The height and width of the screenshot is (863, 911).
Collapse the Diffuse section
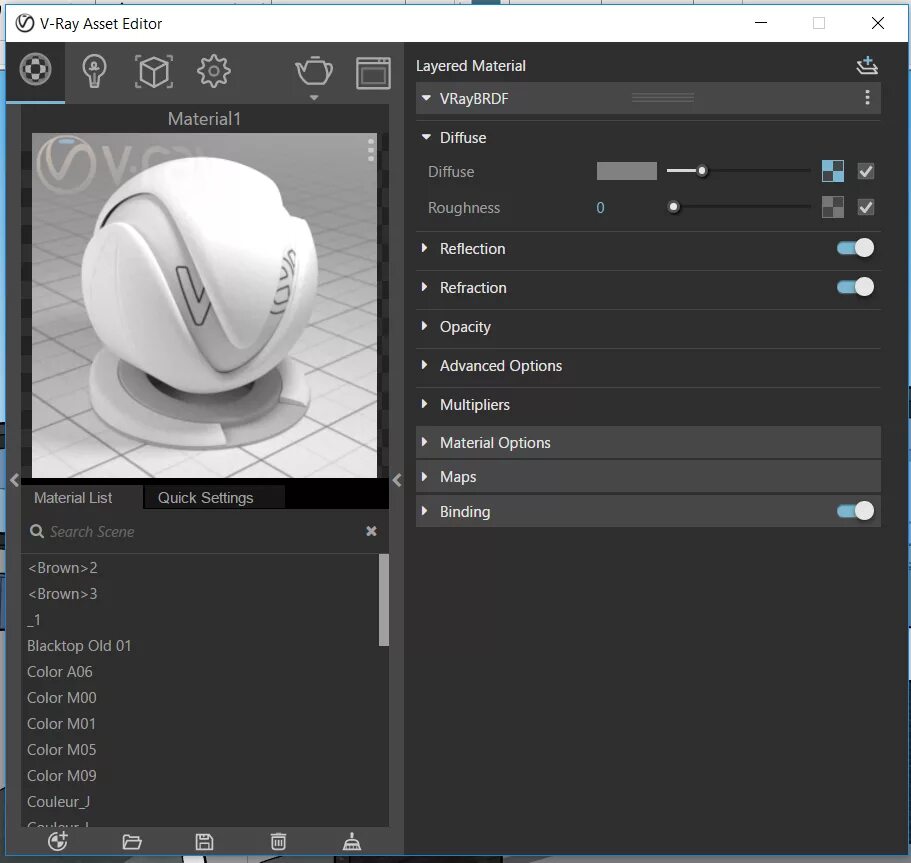tap(425, 137)
